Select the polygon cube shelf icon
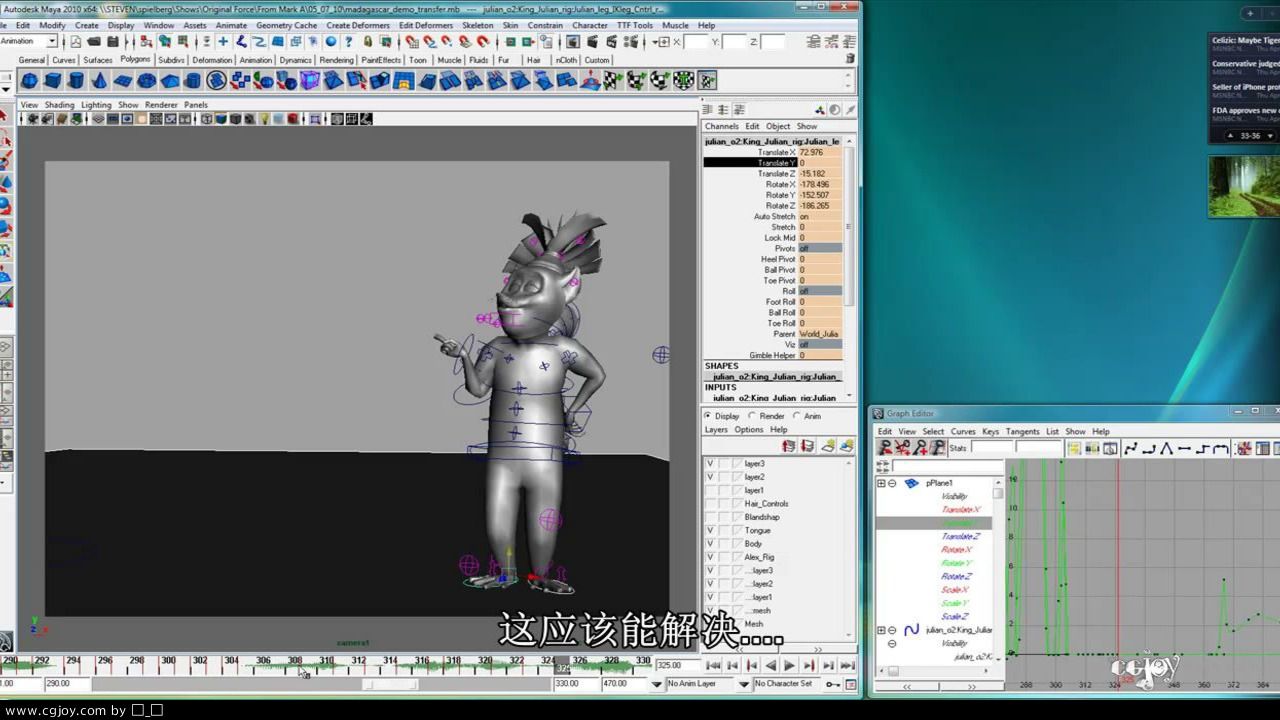Screen dimensions: 1280x720 (x=53, y=81)
